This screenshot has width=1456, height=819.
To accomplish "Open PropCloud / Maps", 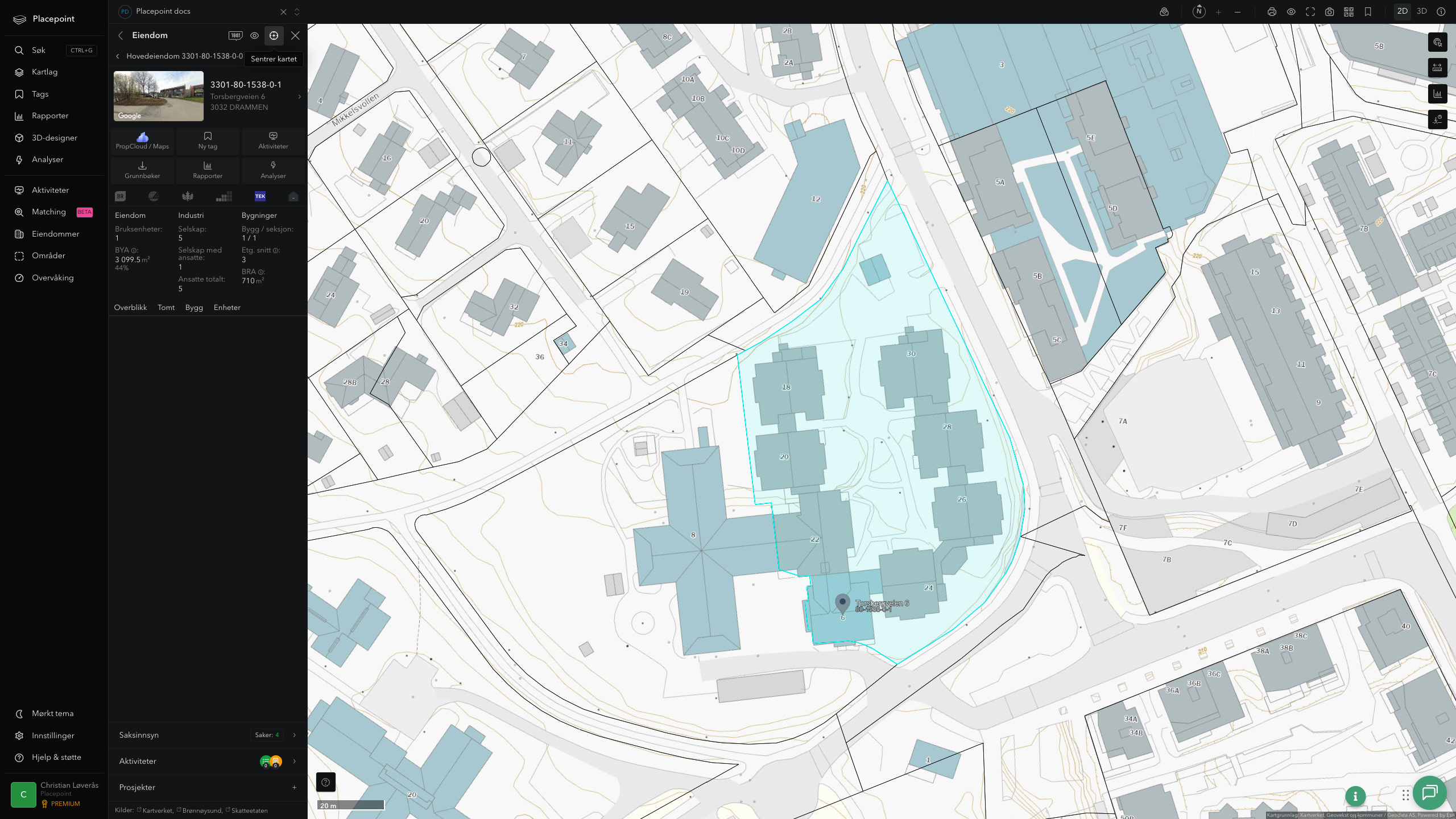I will tap(142, 141).
